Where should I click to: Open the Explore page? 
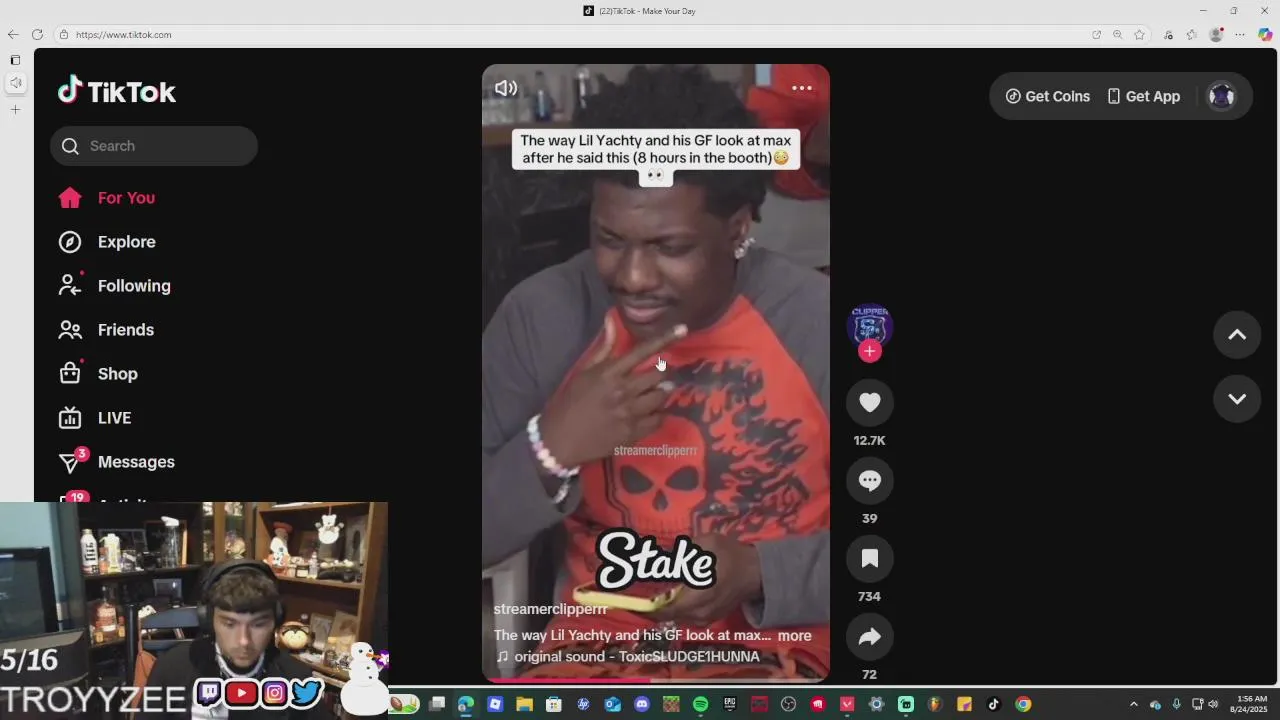click(x=107, y=242)
